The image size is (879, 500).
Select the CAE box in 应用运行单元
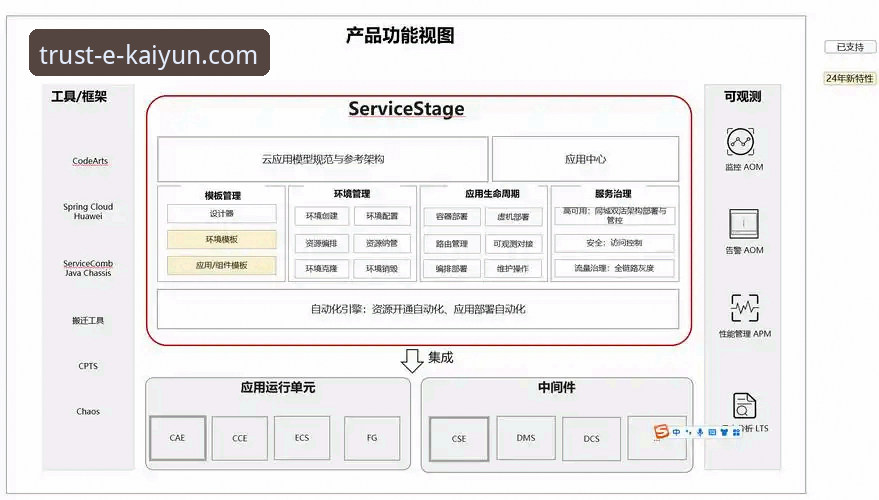point(178,438)
